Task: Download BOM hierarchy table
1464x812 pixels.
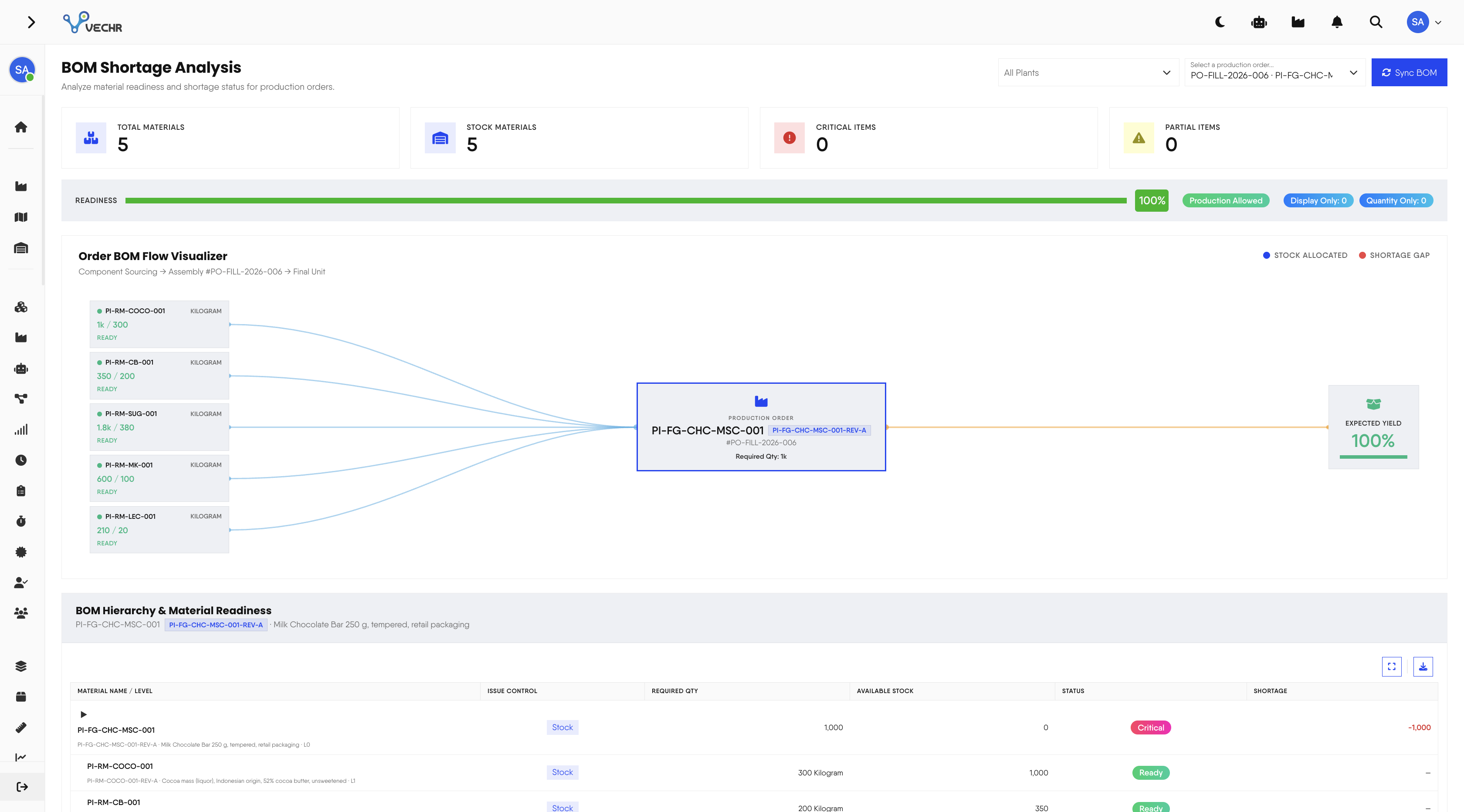Action: [1423, 667]
